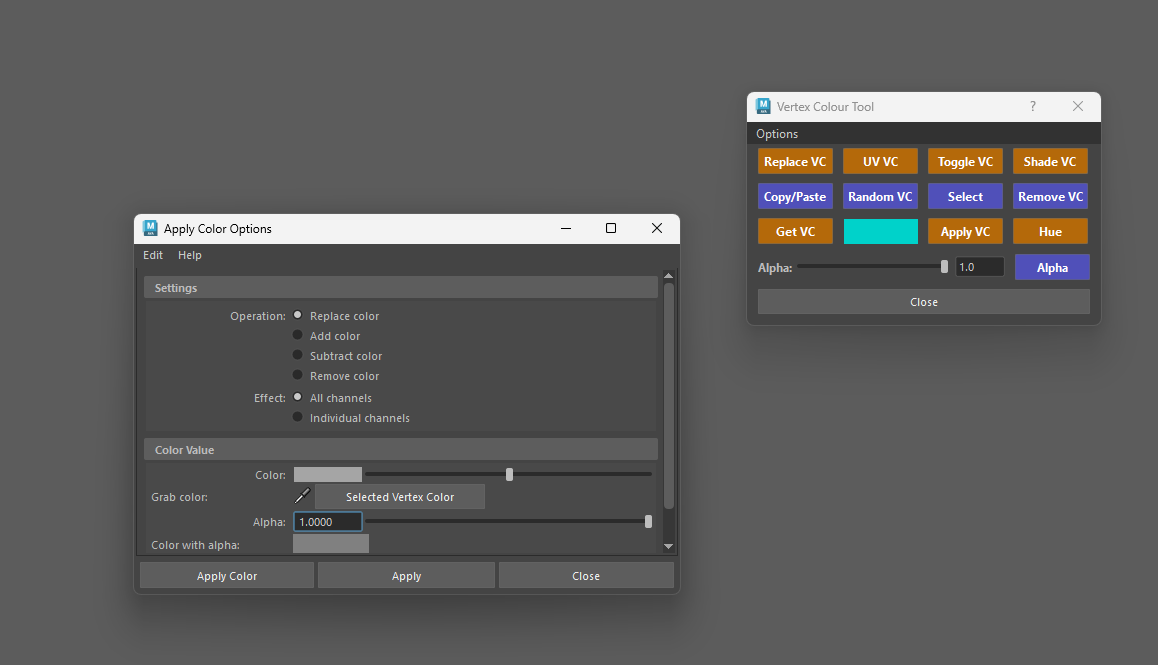The width and height of the screenshot is (1158, 665).
Task: Click the Random VC button
Action: point(880,197)
